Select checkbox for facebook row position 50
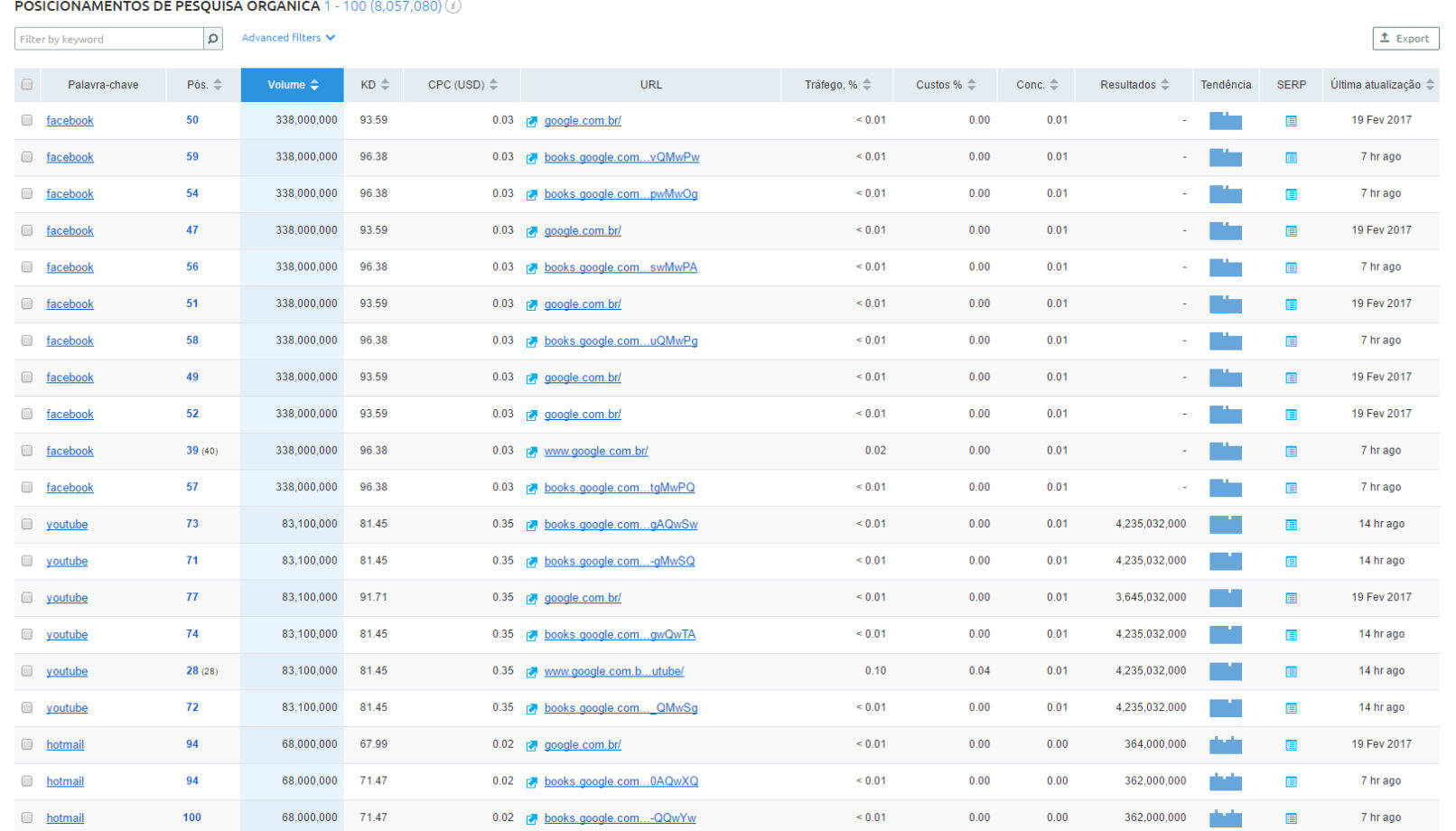Image resolution: width=1456 pixels, height=831 pixels. click(x=27, y=120)
